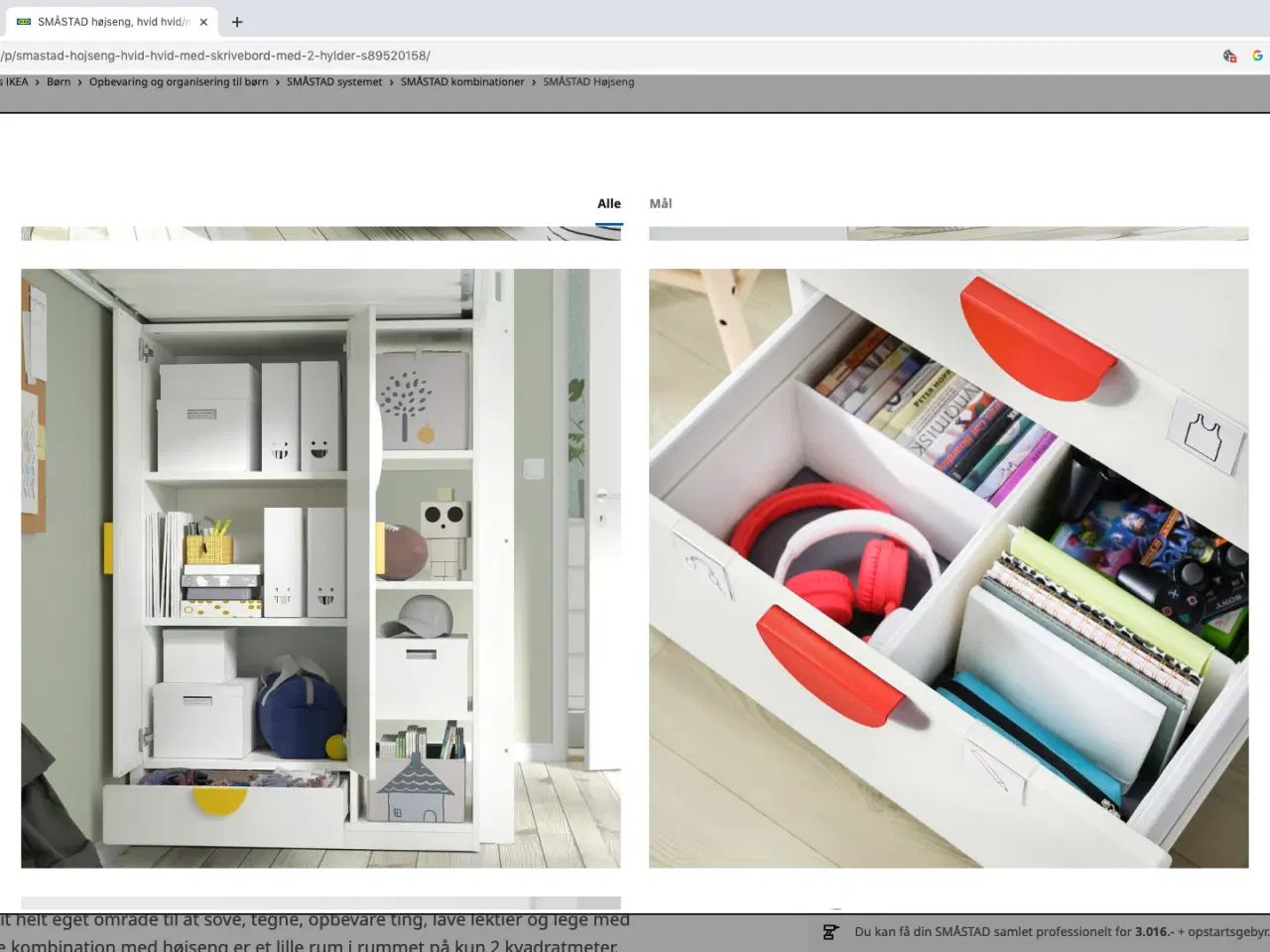Click the IKEA favicon on the browser tab
The image size is (1270, 952).
pyautogui.click(x=22, y=21)
